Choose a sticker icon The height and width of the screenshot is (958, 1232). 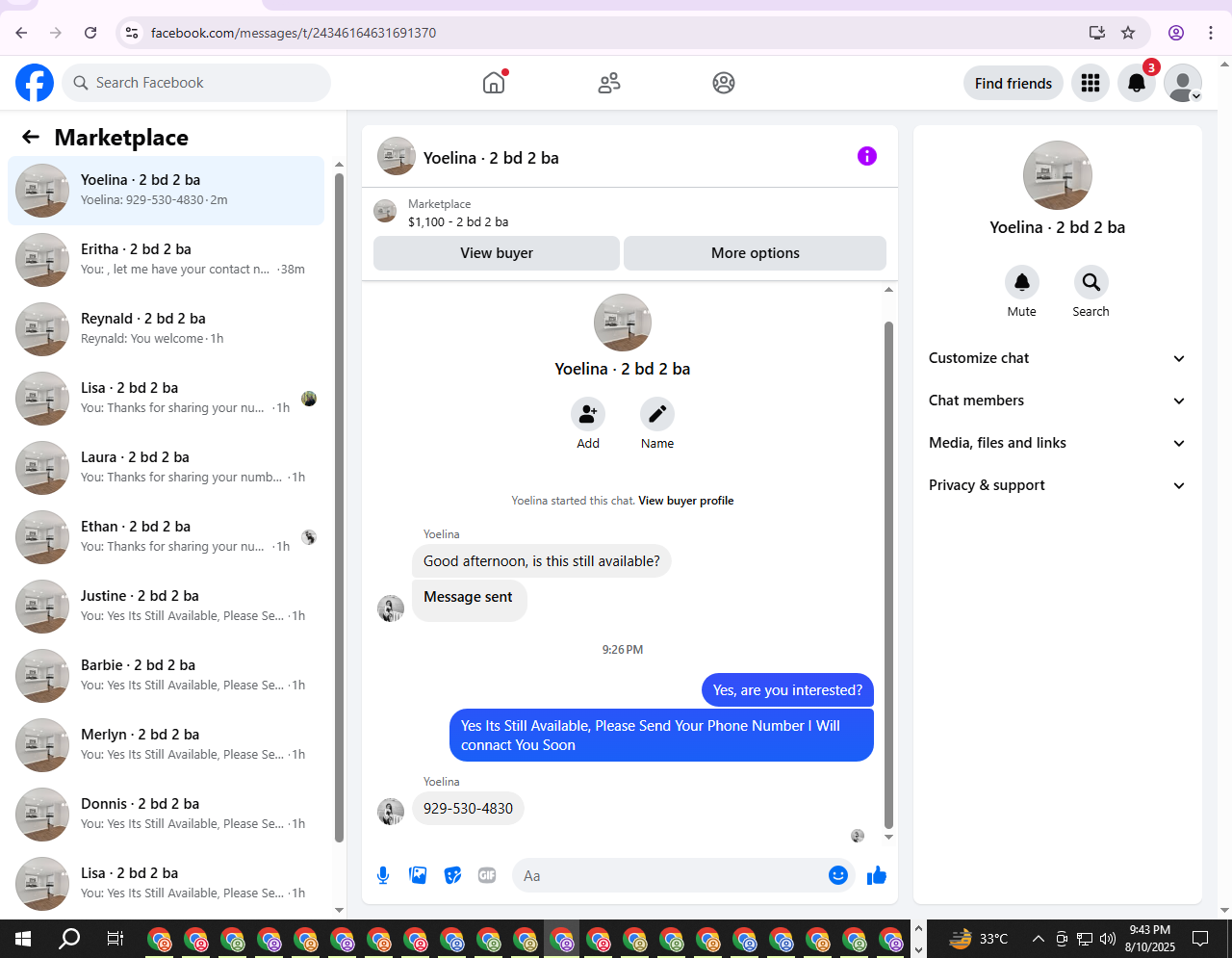452,875
